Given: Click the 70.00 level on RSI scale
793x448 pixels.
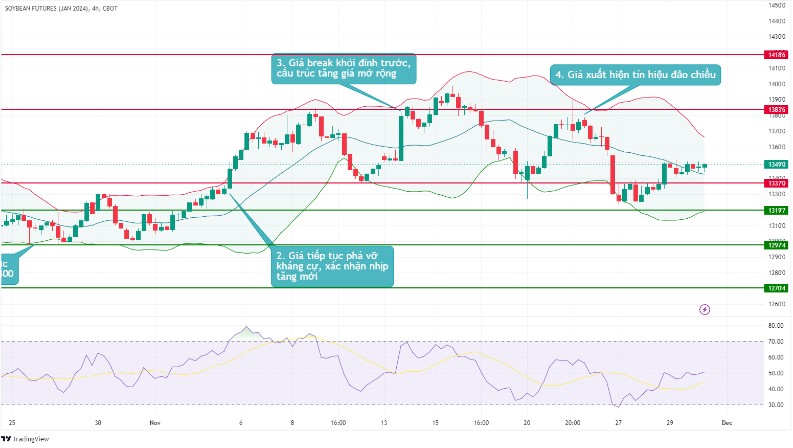Looking at the screenshot, I should [x=775, y=342].
